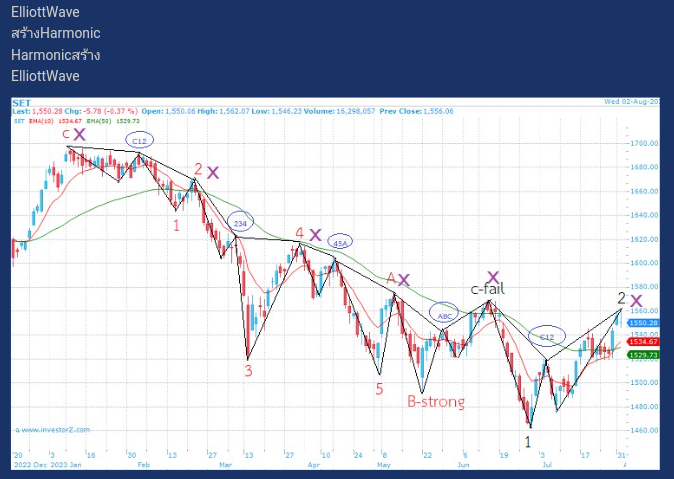Click the blue 1550.28 price tag on the axis

[x=643, y=323]
